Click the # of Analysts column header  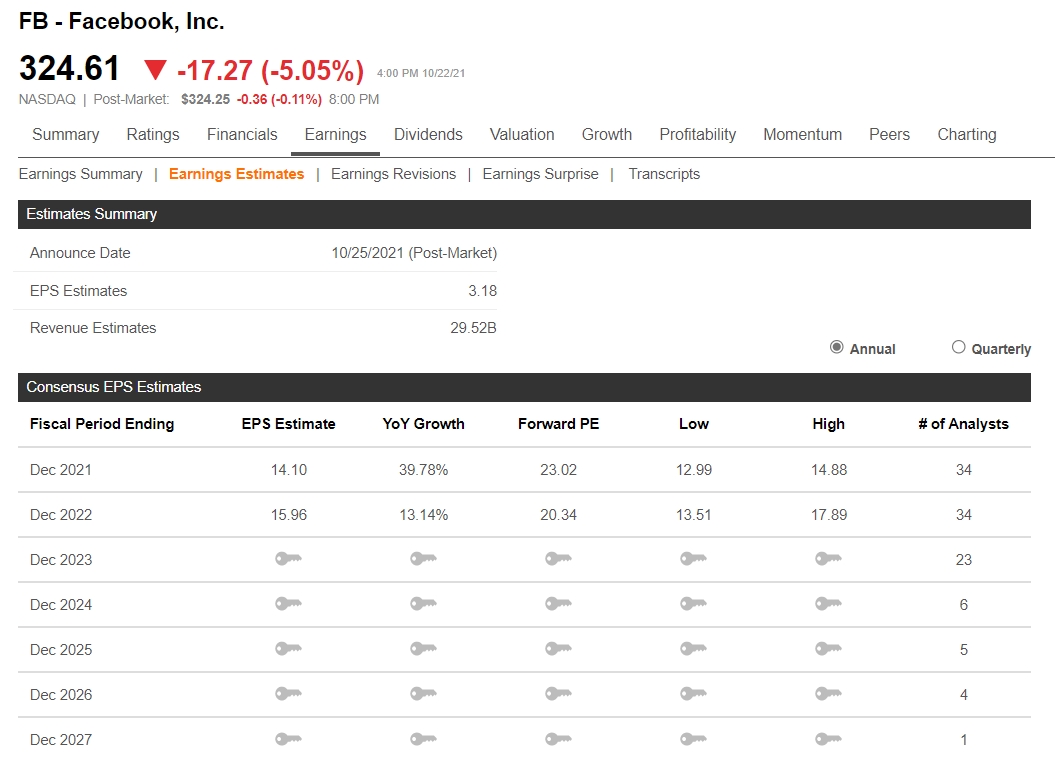(963, 424)
